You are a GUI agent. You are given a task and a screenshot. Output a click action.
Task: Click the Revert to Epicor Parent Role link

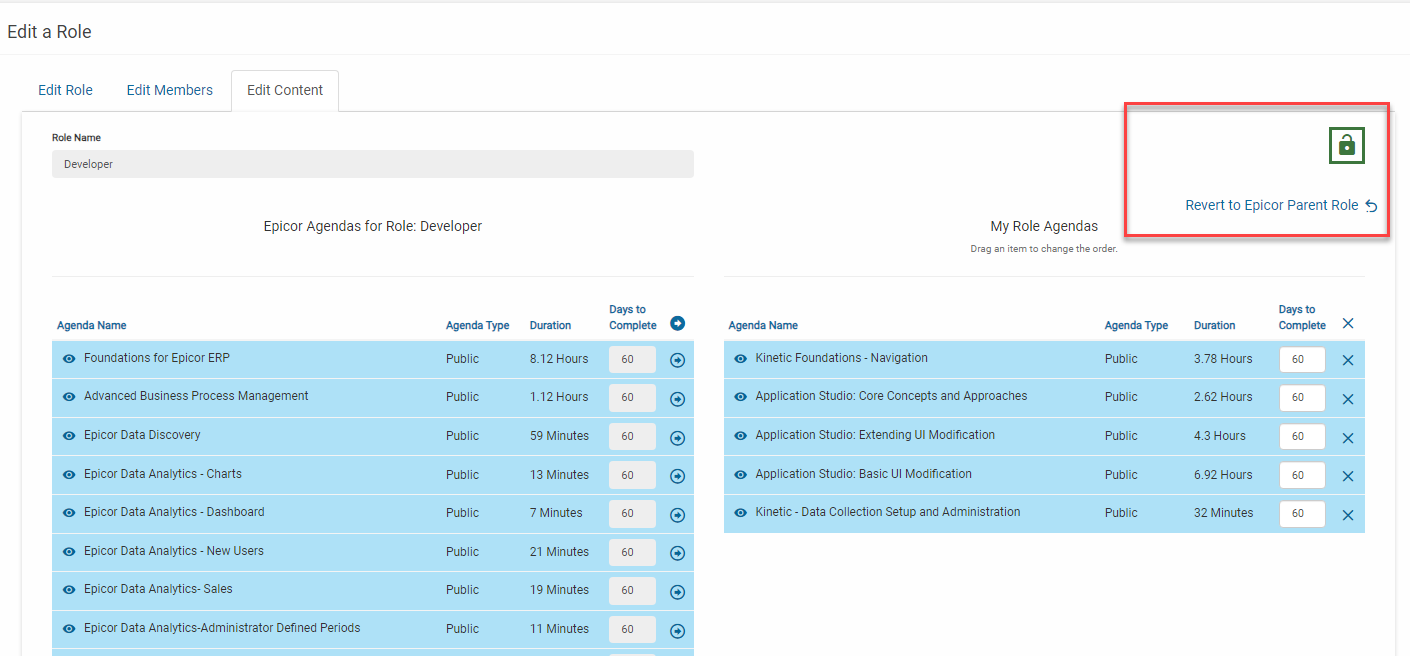(1272, 205)
